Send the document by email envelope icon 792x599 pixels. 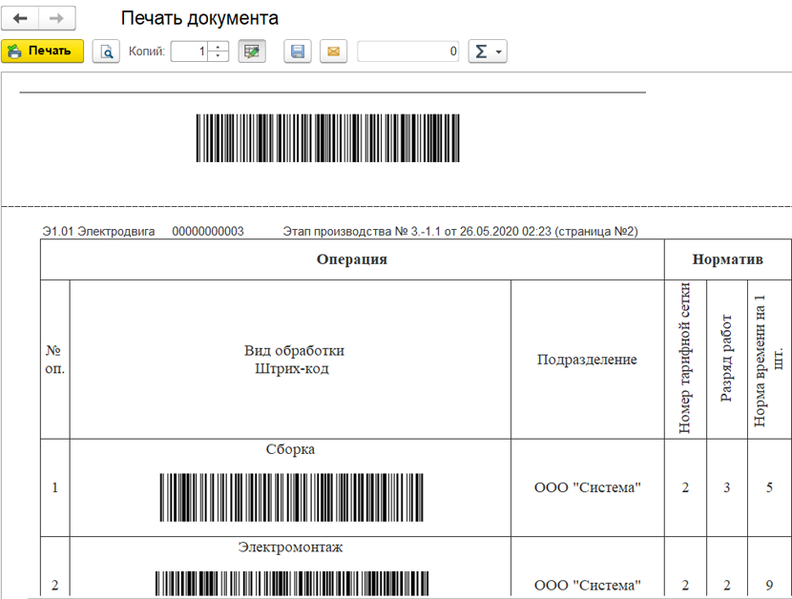tap(332, 51)
